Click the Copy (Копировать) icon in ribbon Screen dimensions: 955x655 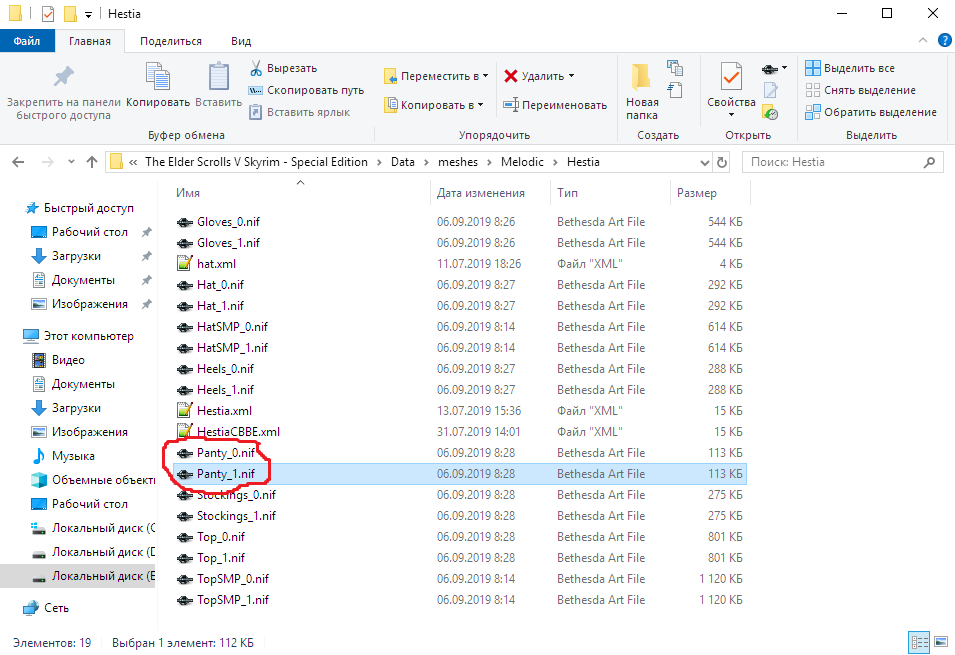coord(158,79)
